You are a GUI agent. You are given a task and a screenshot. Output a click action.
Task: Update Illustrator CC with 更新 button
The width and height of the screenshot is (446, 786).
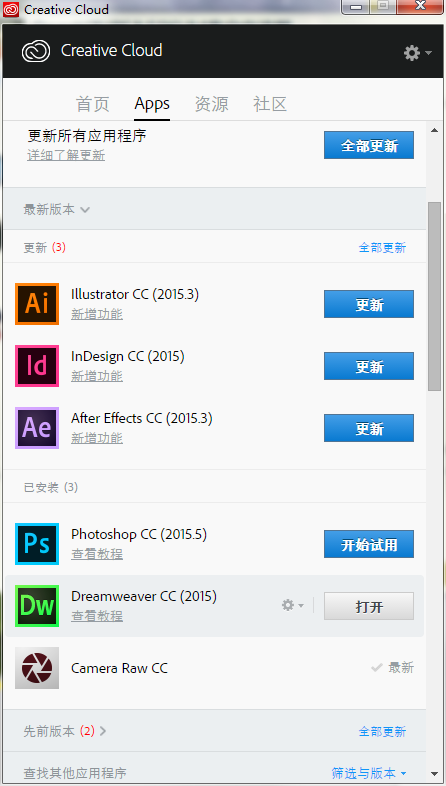click(x=369, y=304)
